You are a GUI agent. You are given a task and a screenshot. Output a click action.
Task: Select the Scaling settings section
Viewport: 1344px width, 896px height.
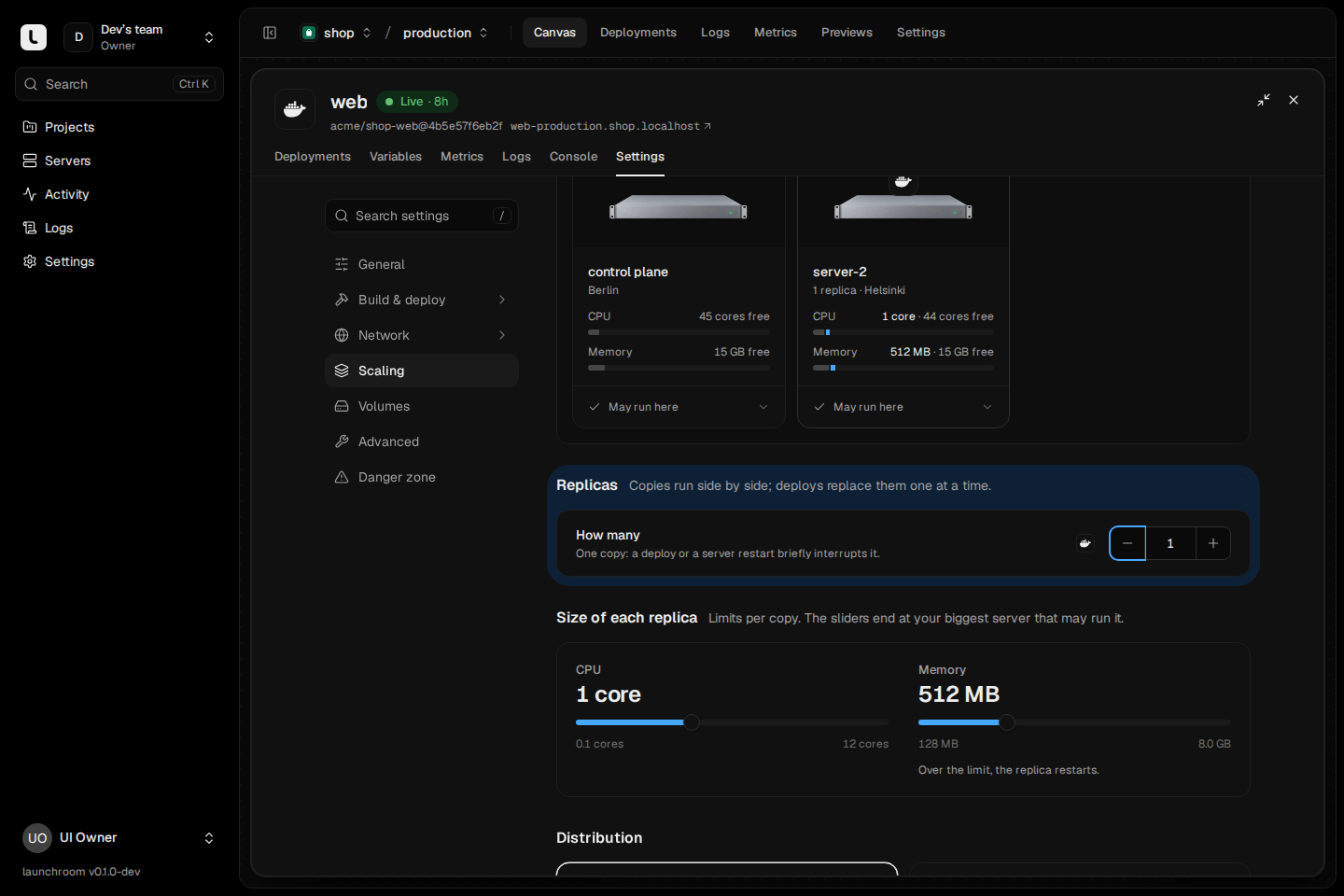pos(422,371)
